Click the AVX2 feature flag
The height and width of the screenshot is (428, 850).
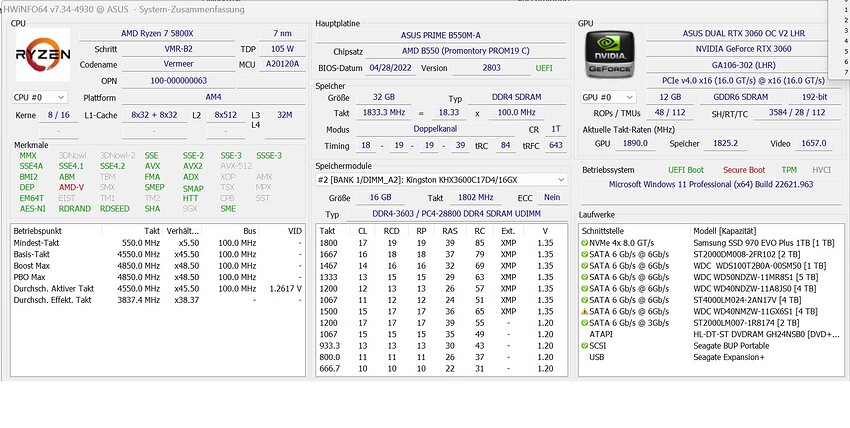pyautogui.click(x=192, y=166)
